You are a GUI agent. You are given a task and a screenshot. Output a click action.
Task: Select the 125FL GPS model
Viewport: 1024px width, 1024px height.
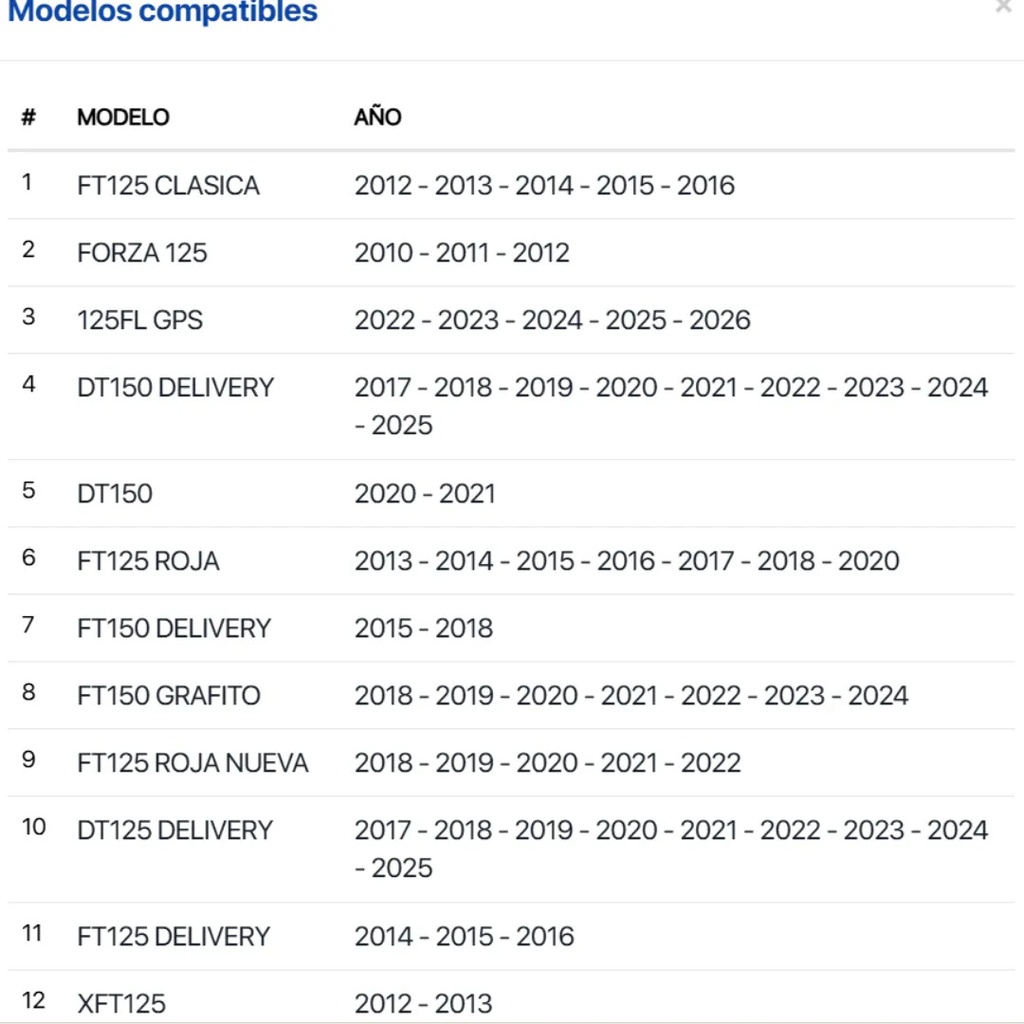140,320
